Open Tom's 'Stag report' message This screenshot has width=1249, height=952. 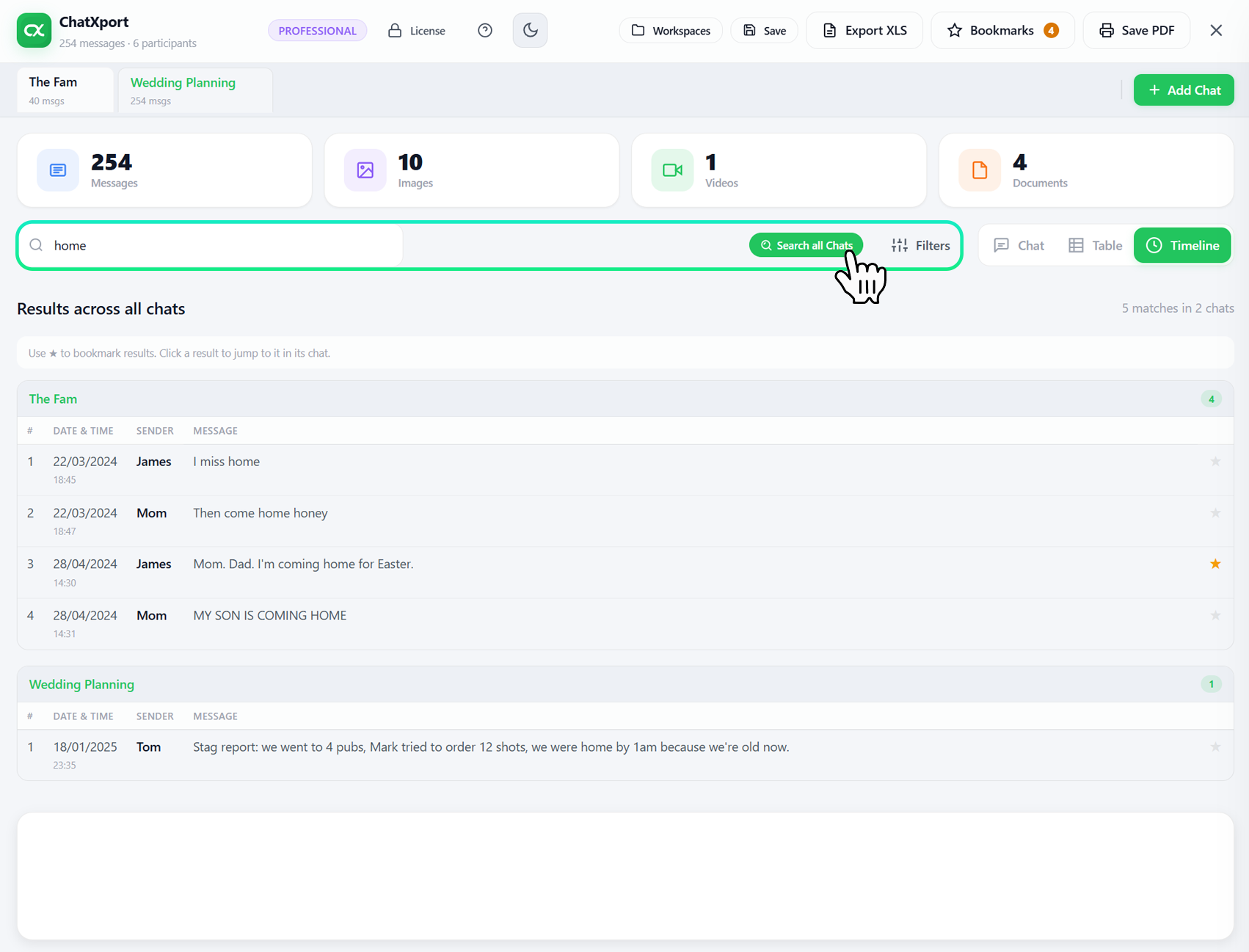[625, 755]
